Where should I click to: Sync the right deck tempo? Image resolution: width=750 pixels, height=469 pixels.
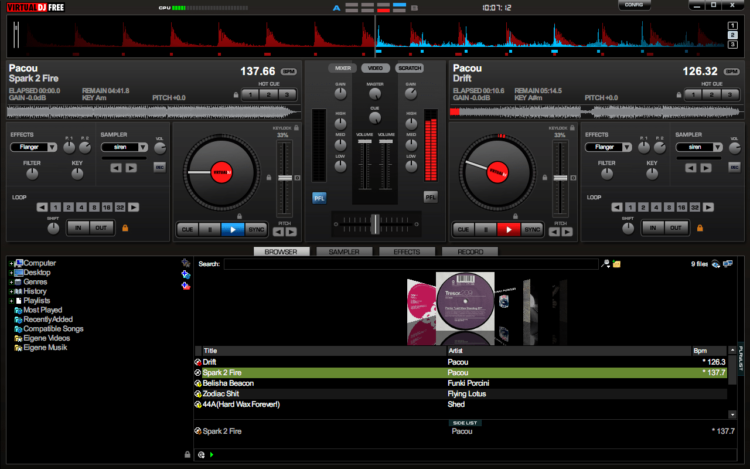pyautogui.click(x=532, y=229)
